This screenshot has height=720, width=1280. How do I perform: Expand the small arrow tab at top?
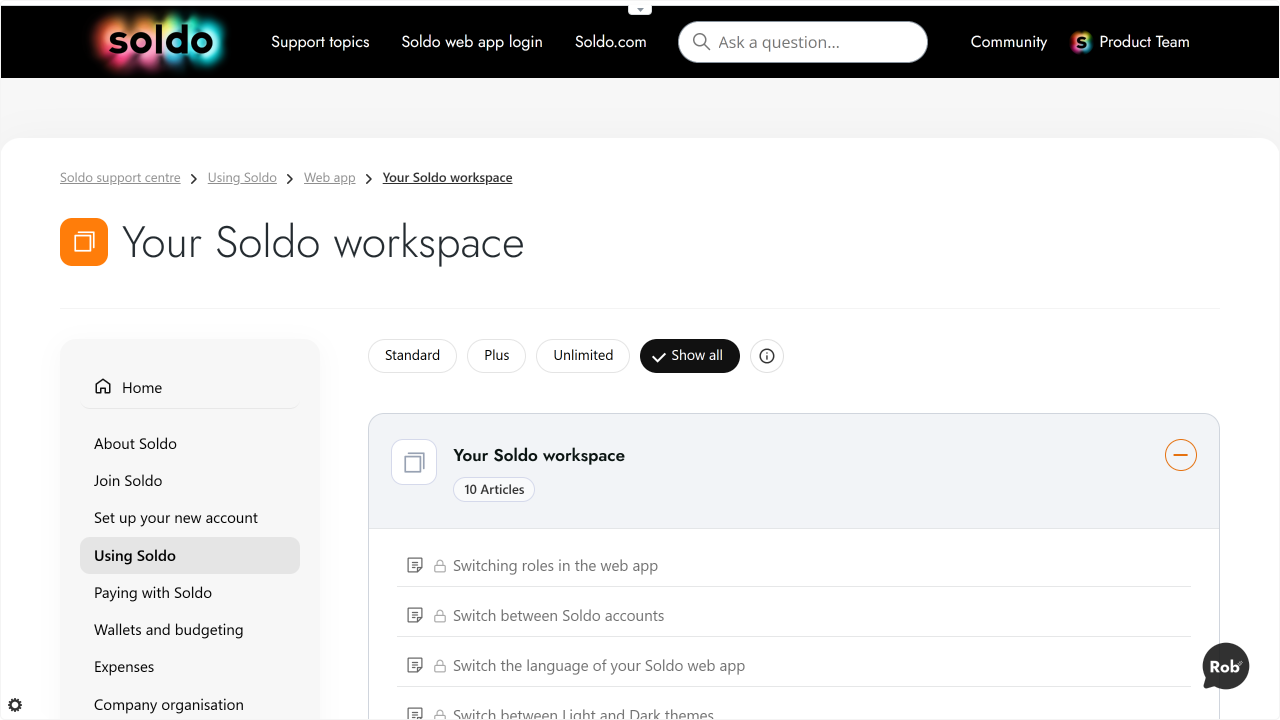(640, 9)
